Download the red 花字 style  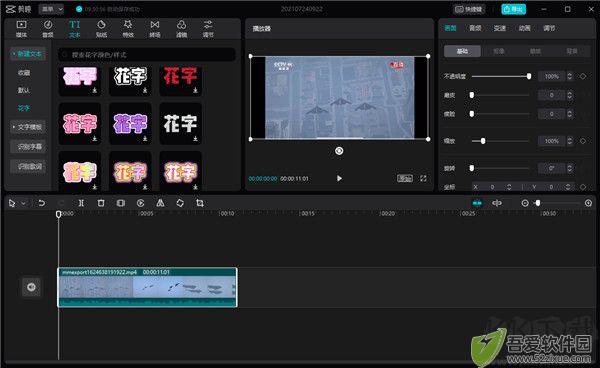click(195, 90)
